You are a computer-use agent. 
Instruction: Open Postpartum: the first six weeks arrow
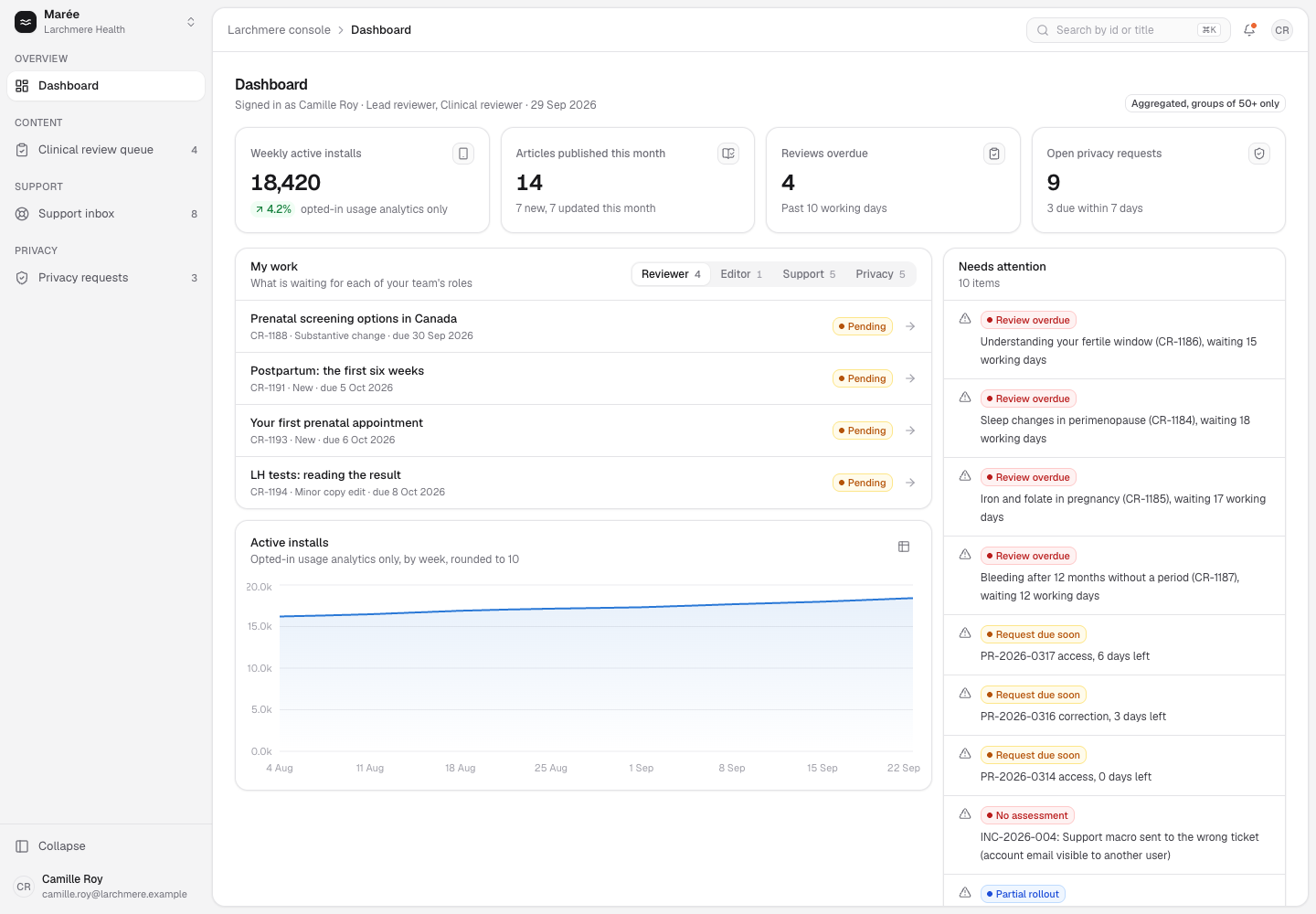910,378
